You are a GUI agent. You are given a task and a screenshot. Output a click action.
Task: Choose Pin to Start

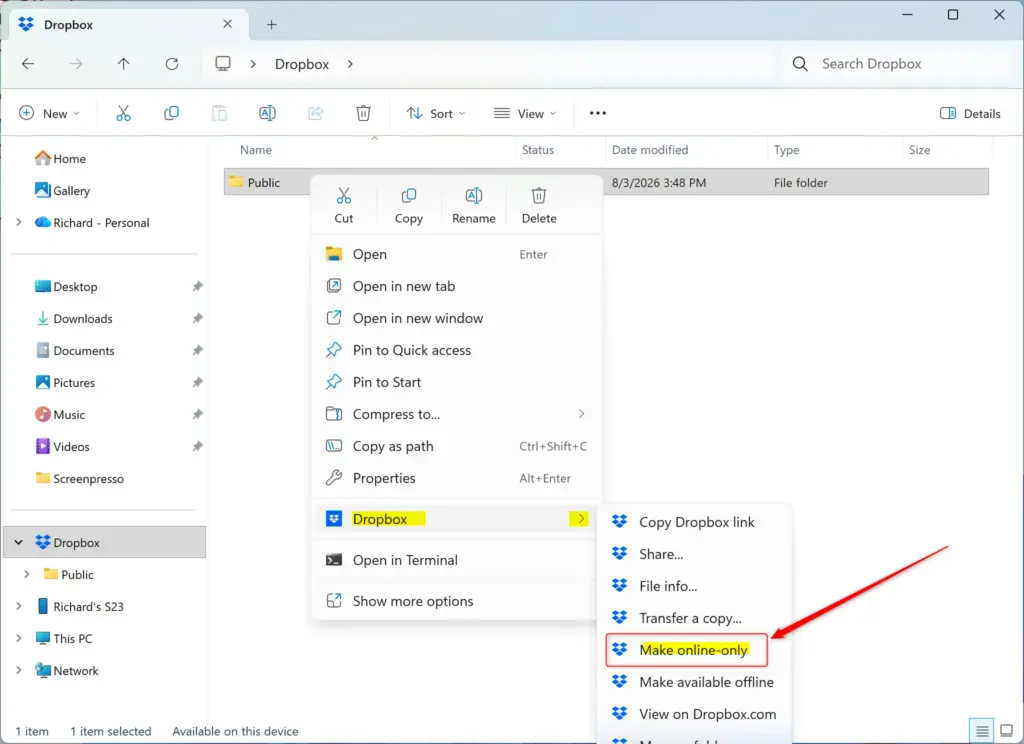(456, 382)
